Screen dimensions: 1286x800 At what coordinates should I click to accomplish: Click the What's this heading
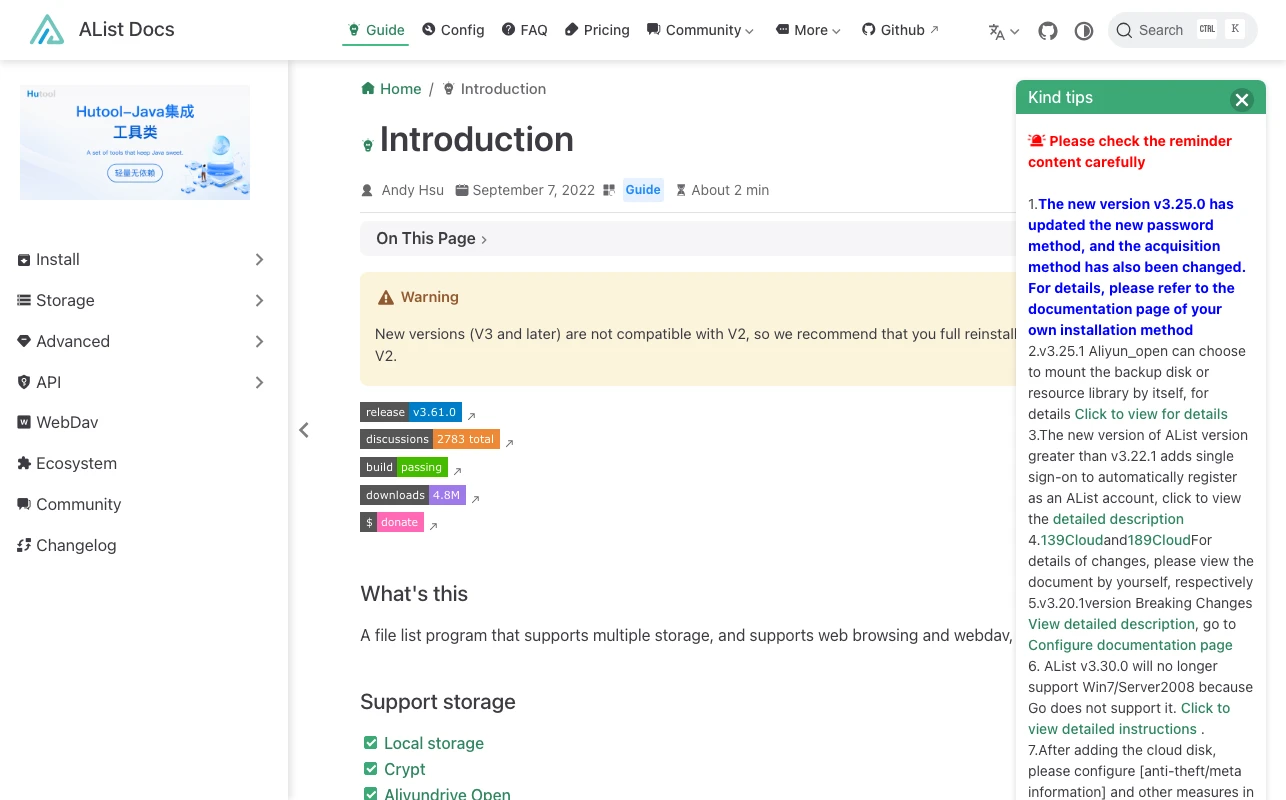click(x=414, y=594)
